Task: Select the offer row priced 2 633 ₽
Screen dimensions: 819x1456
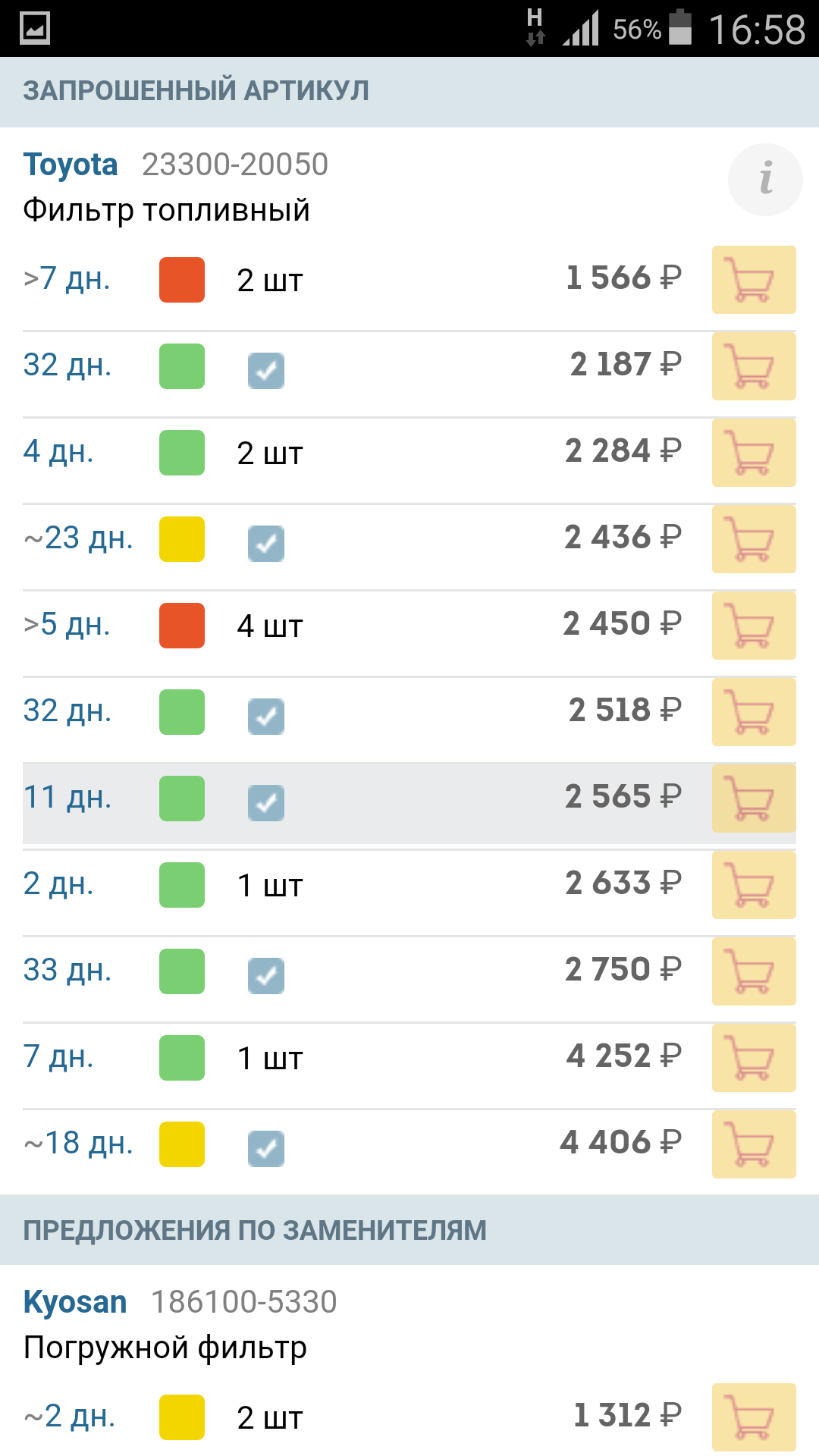Action: (409, 885)
